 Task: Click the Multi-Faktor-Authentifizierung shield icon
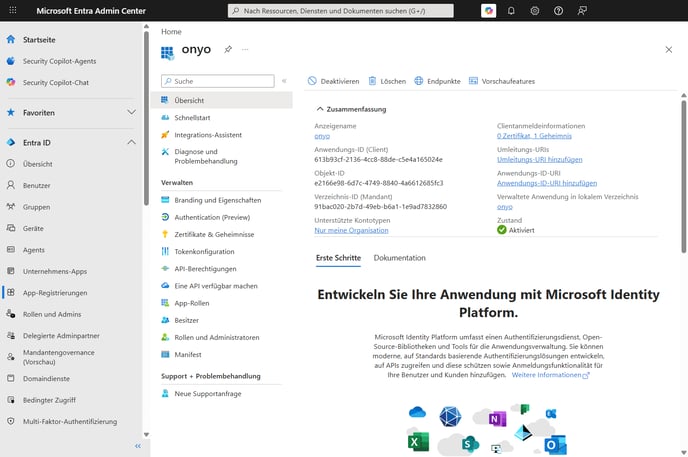click(11, 421)
